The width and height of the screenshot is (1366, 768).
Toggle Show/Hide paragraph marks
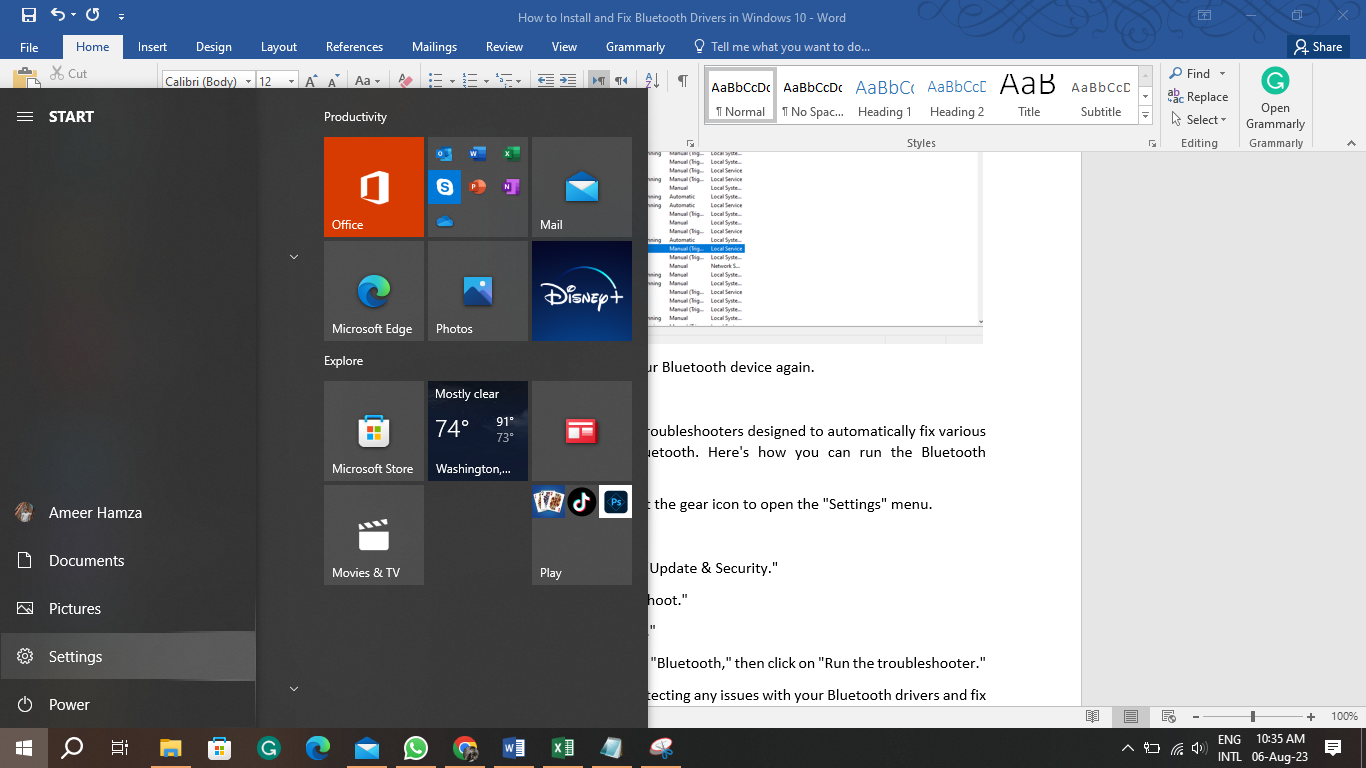click(x=682, y=81)
